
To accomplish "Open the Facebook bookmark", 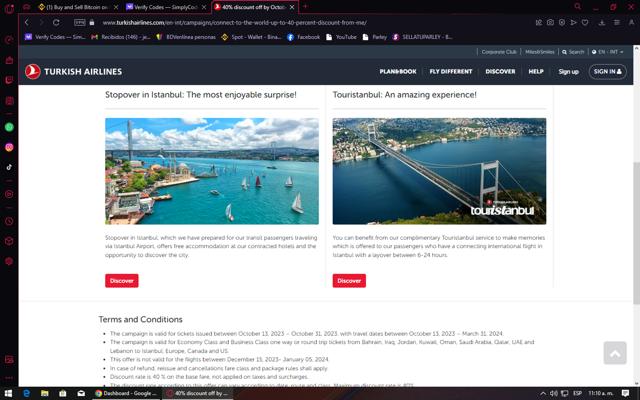I will point(304,37).
